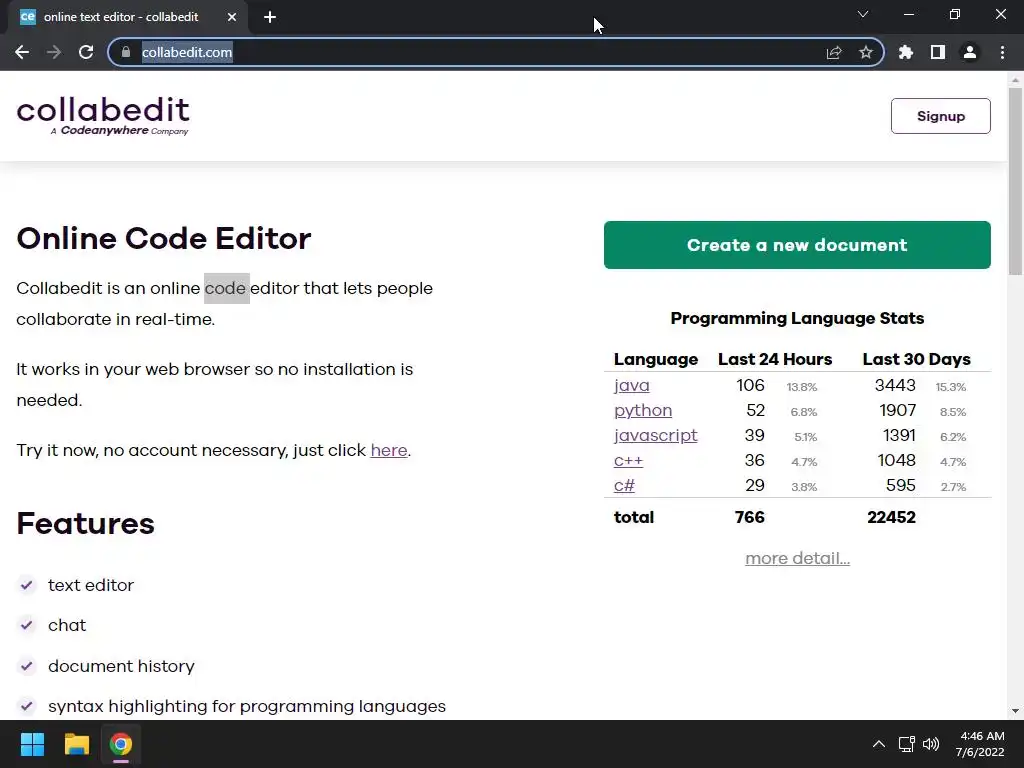This screenshot has width=1024, height=768.
Task: Open the c++ language link
Action: pyautogui.click(x=628, y=460)
